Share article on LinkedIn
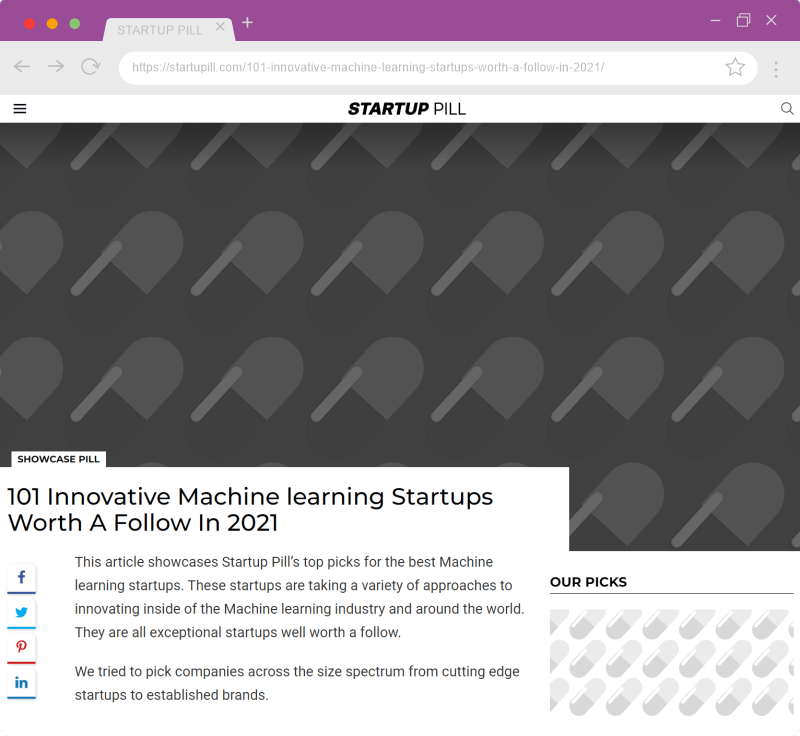 [21, 683]
